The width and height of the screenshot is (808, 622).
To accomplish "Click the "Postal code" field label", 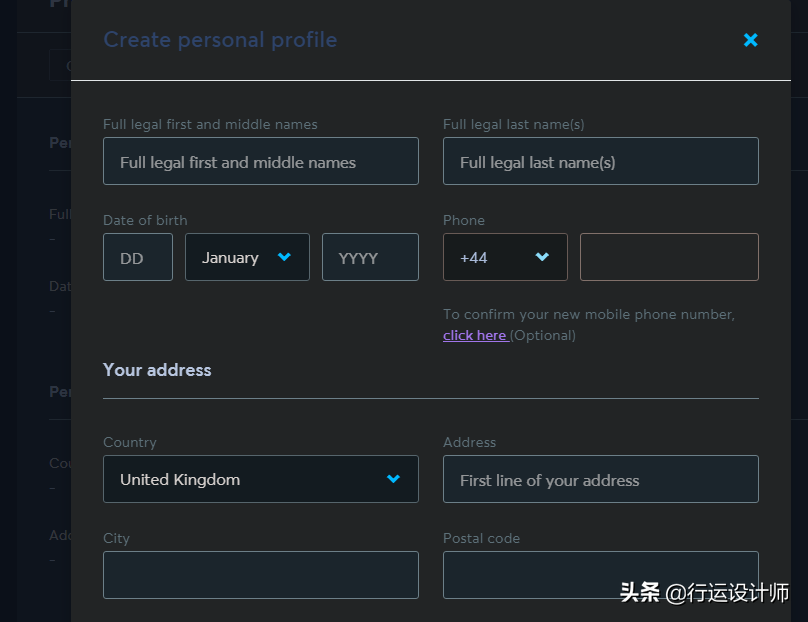I will coord(481,538).
